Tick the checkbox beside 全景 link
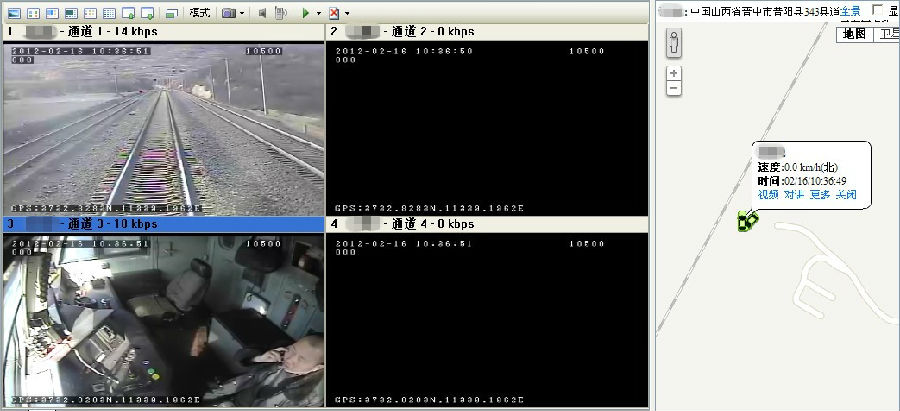The image size is (900, 411). 878,10
